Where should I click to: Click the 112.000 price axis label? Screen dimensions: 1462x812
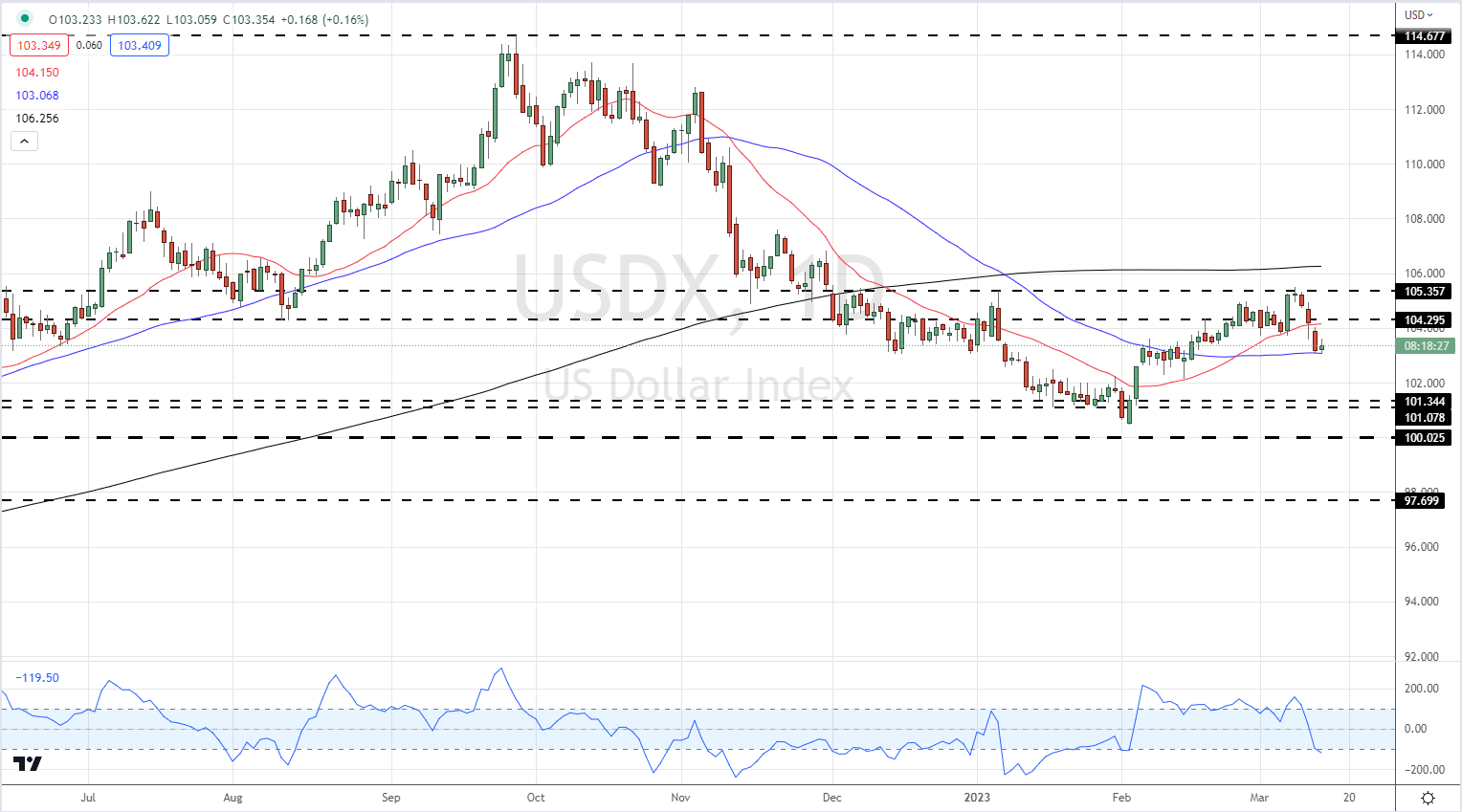point(1425,110)
